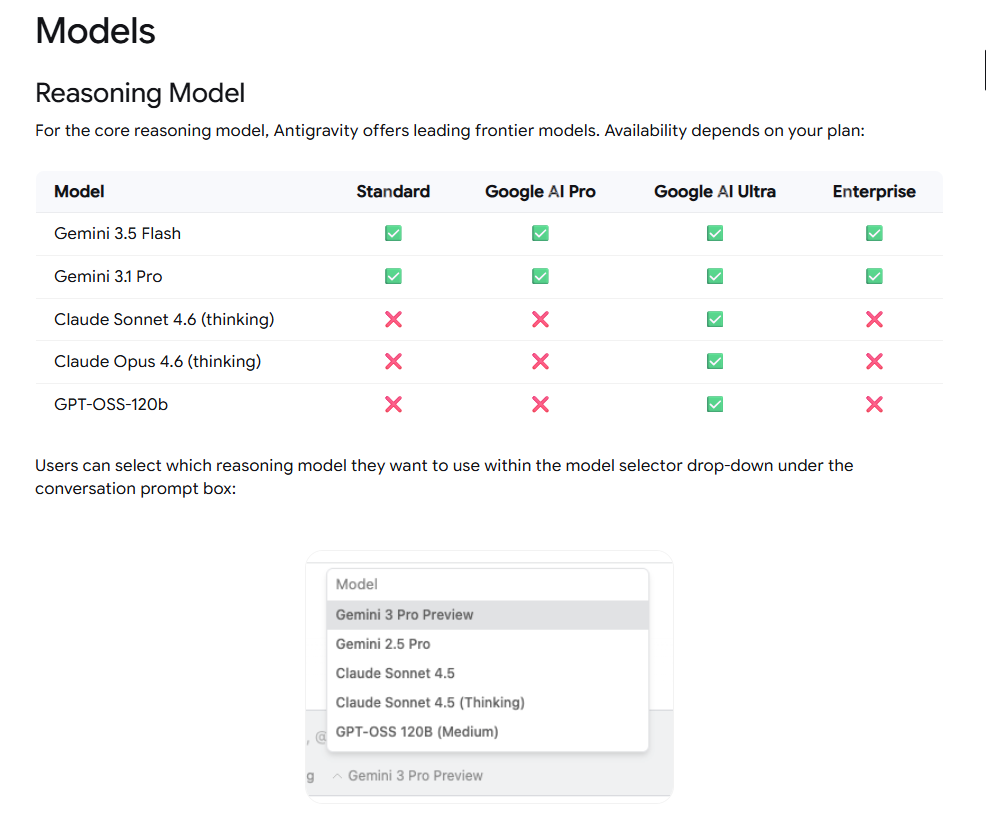Click the page scrollbar on right edge
This screenshot has height=818, width=991.
click(985, 70)
